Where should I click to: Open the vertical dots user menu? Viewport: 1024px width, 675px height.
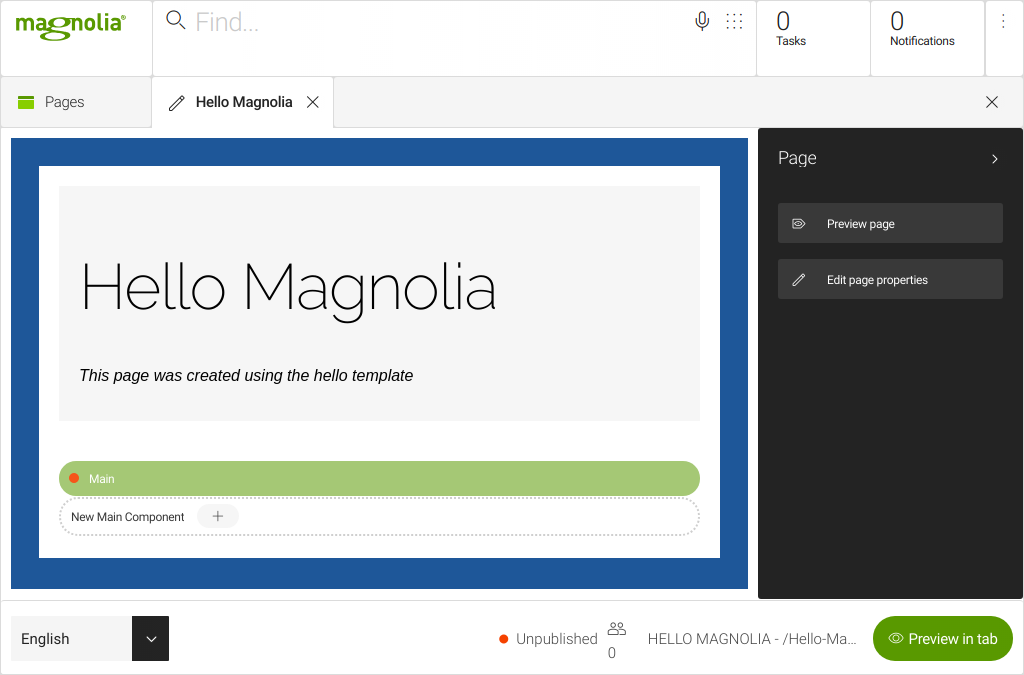(x=1003, y=22)
